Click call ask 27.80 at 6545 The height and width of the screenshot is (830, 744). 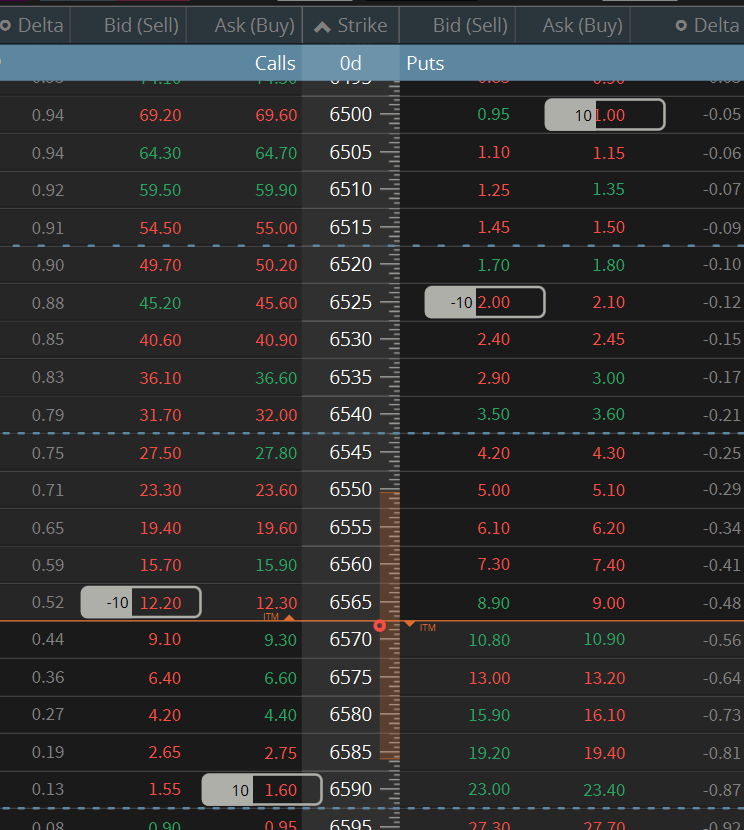276,453
